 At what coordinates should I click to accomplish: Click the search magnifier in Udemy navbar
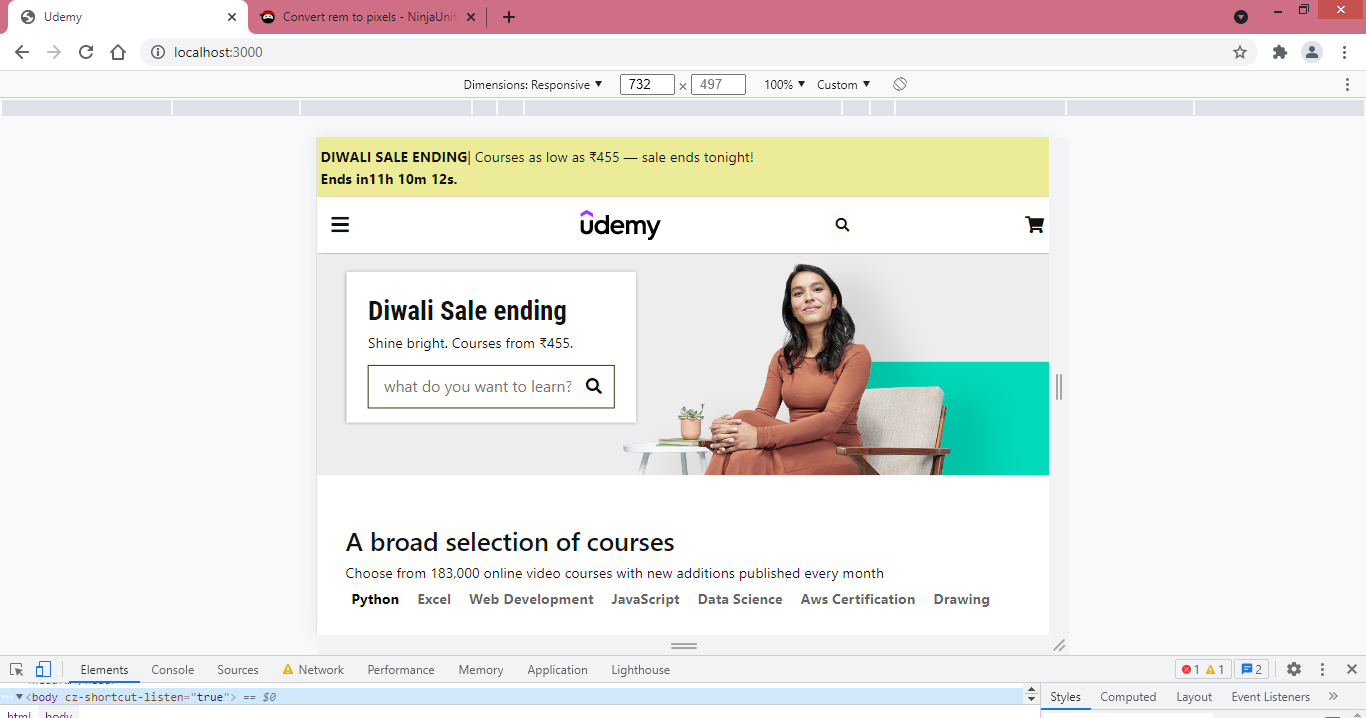pos(842,224)
